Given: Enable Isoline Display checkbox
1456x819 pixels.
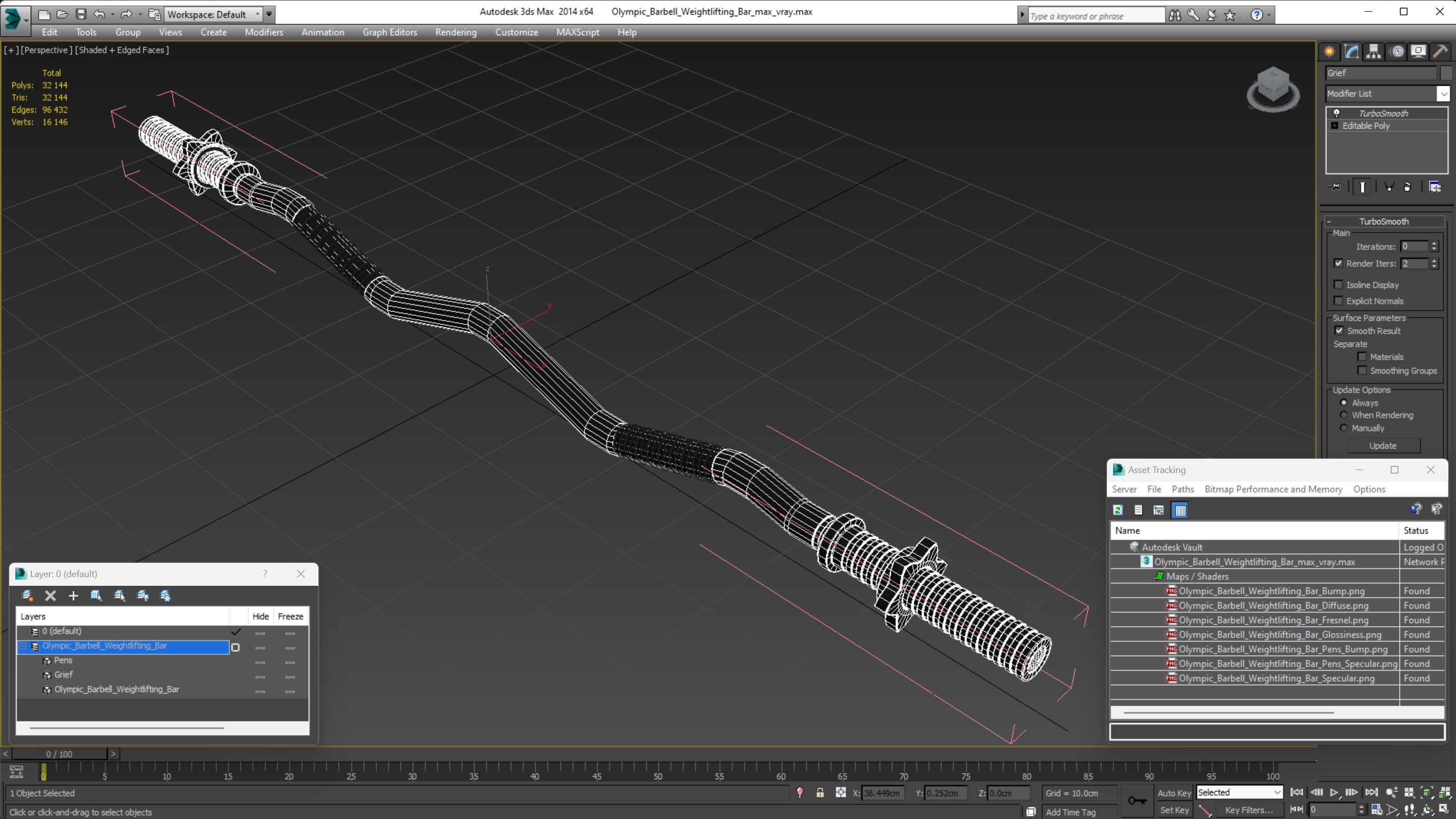Looking at the screenshot, I should 1339,284.
